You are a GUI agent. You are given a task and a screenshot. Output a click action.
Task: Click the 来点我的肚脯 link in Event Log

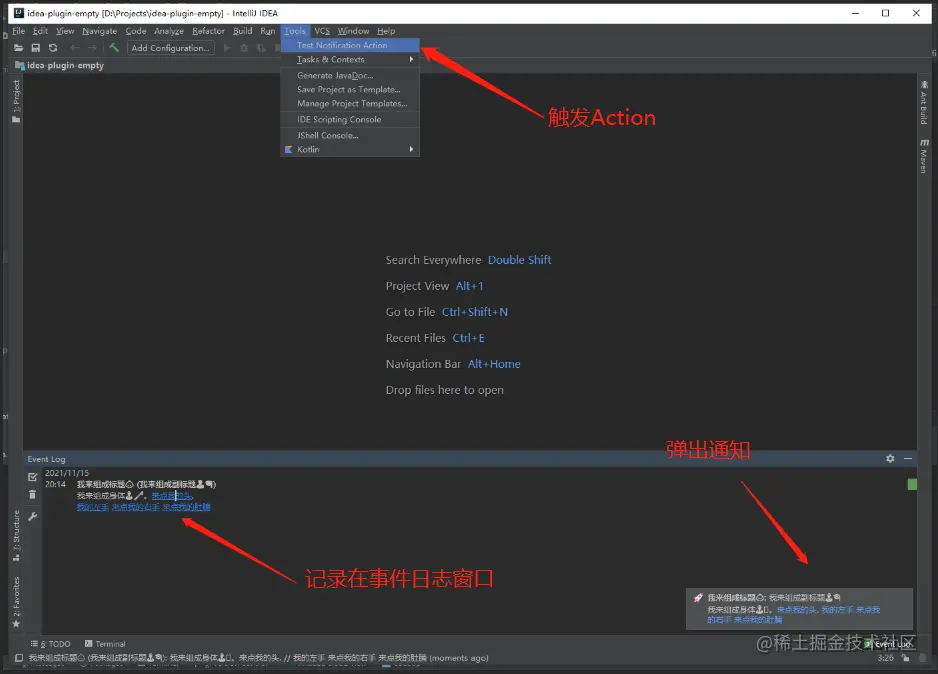187,507
